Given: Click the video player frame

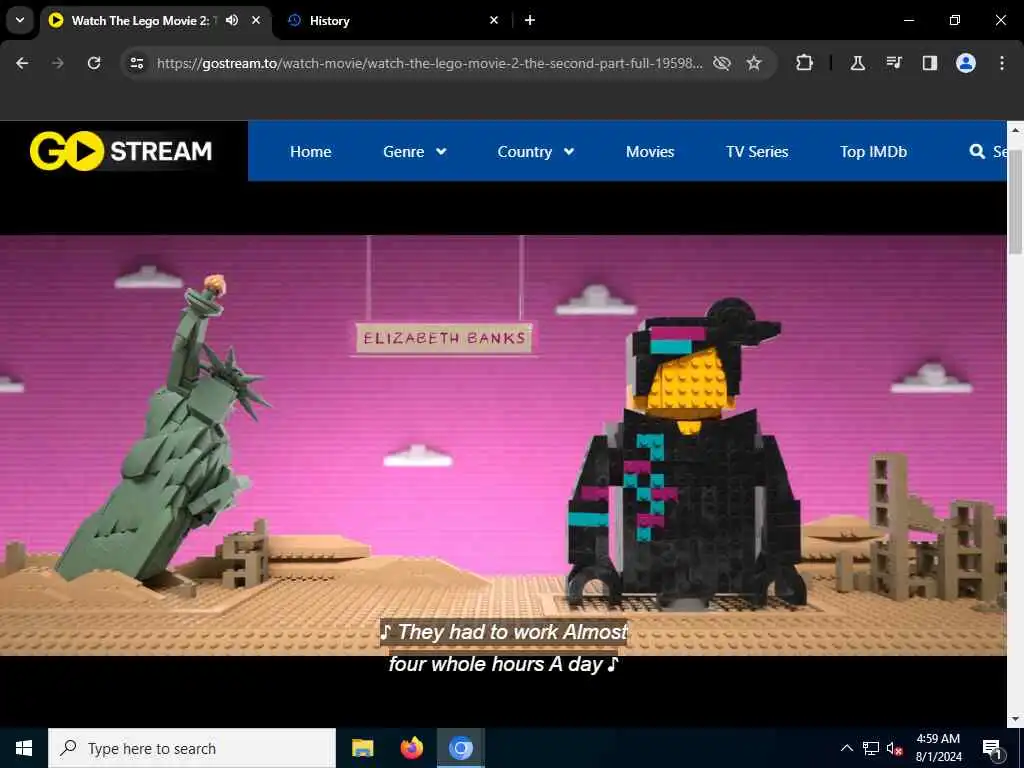Looking at the screenshot, I should [503, 445].
